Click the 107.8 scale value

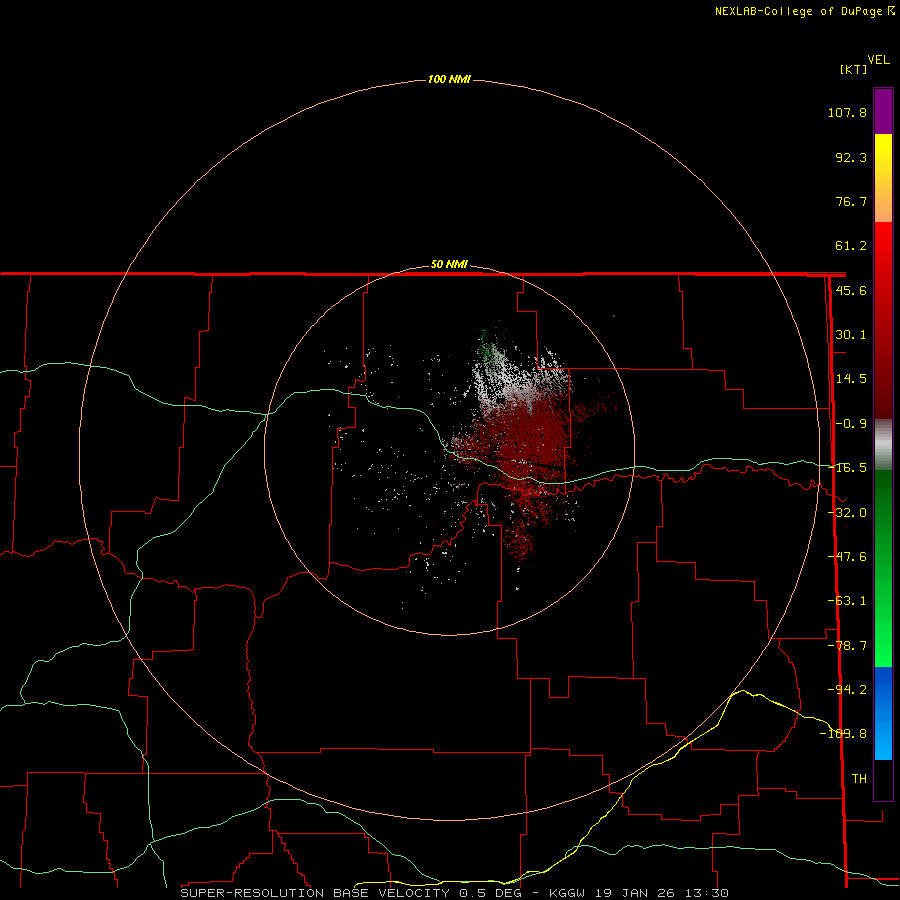847,112
